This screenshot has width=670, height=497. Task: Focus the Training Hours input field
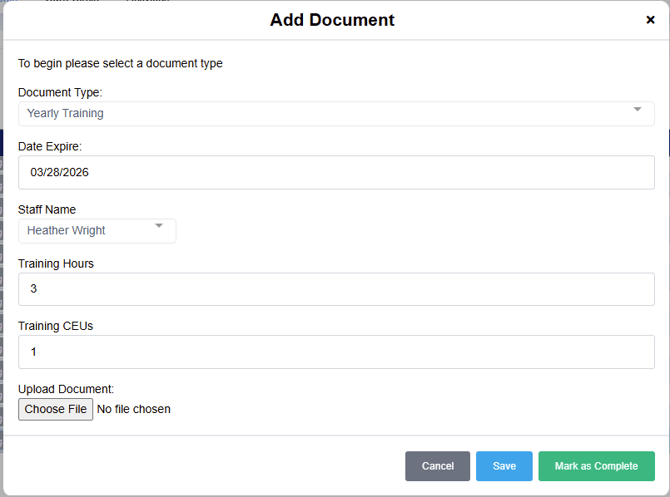click(336, 289)
